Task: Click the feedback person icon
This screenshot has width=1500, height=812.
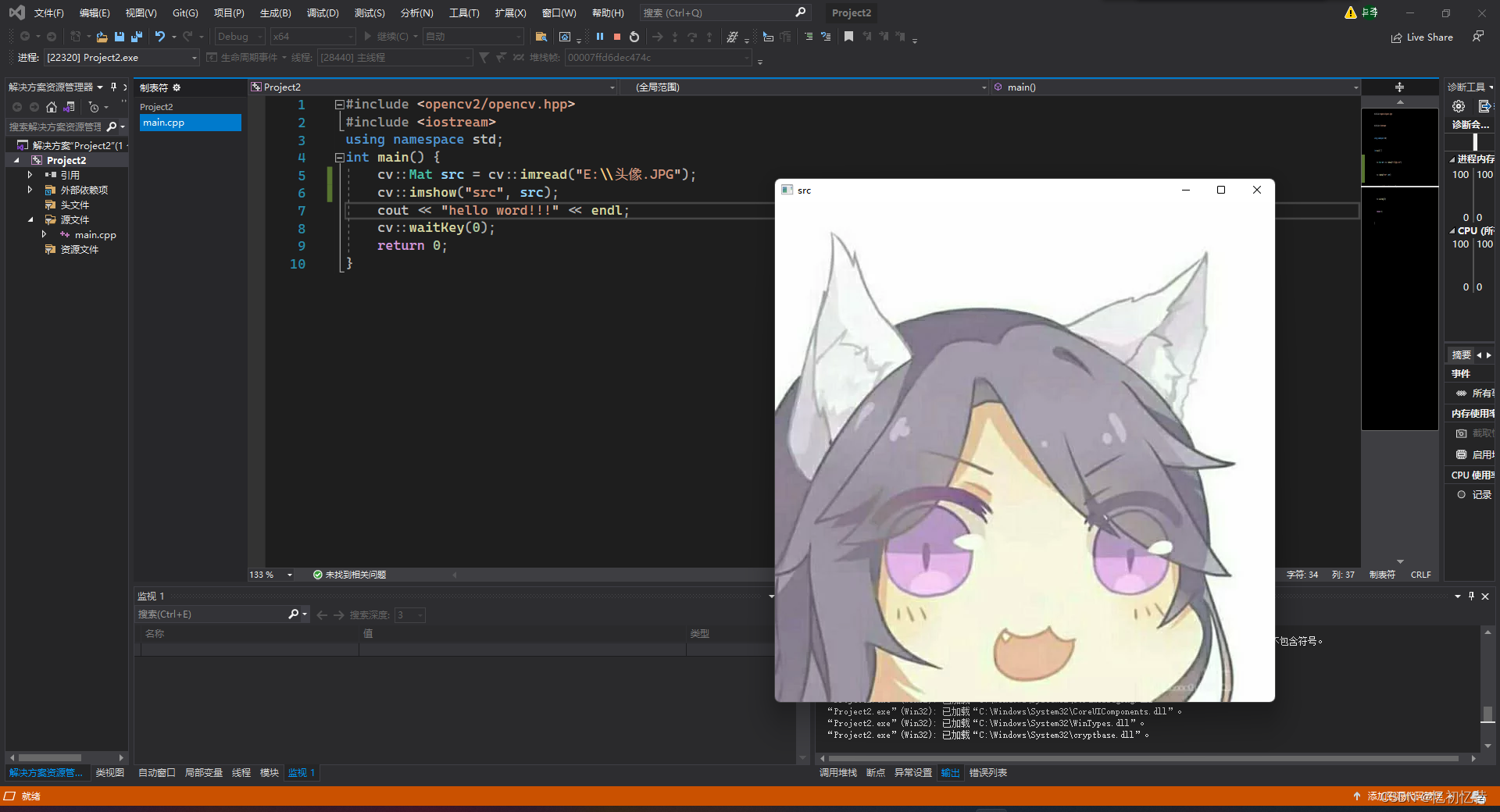Action: pyautogui.click(x=1477, y=37)
